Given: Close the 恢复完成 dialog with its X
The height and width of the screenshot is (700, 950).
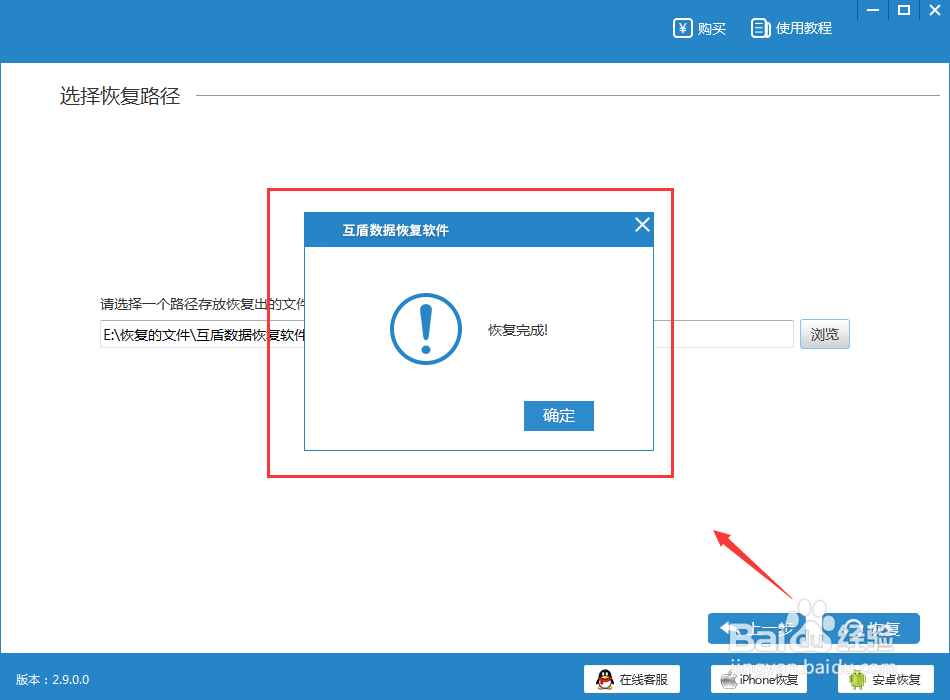Looking at the screenshot, I should tap(641, 224).
